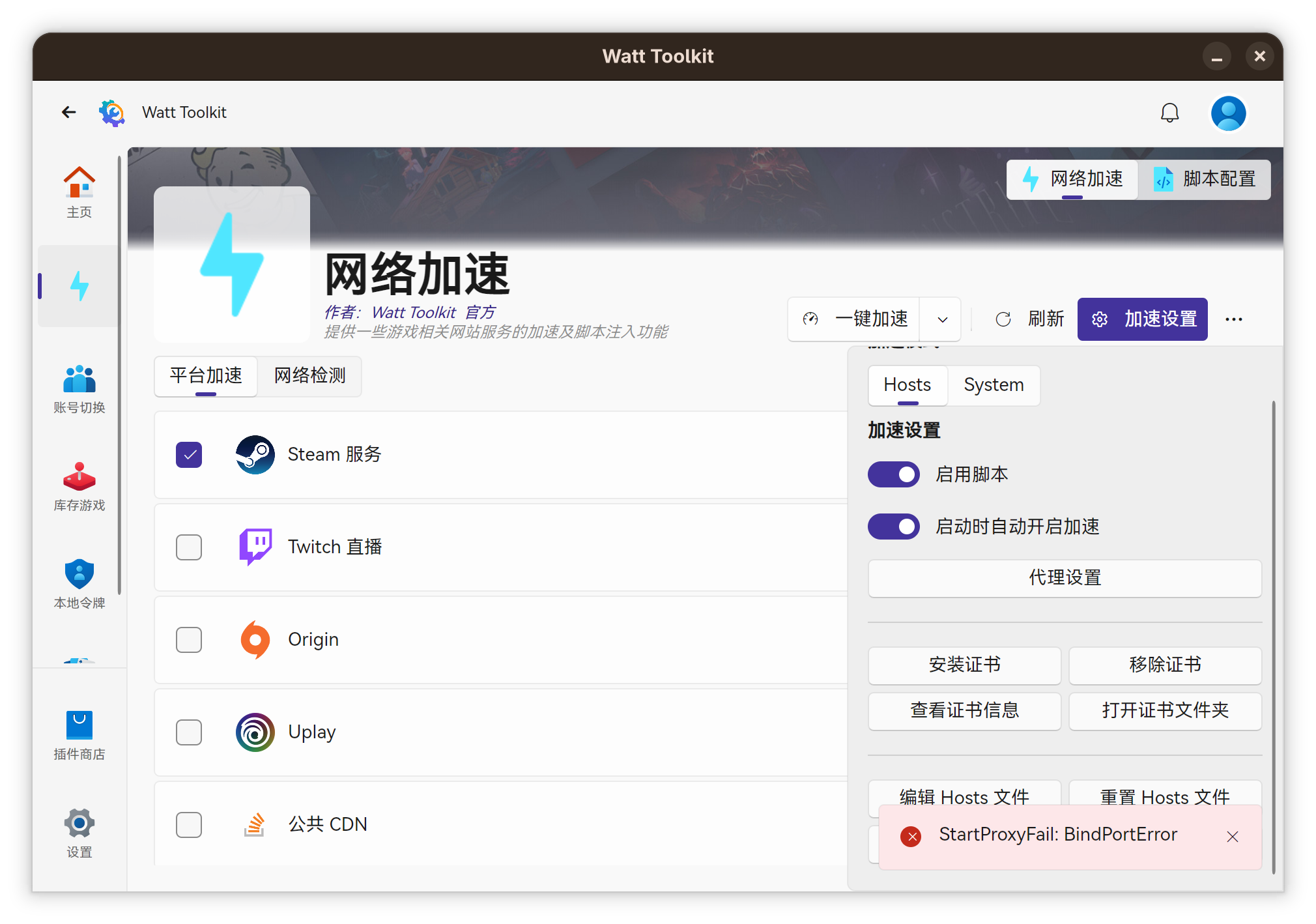1316x924 pixels.
Task: Uncheck the Steam 服务 checkbox
Action: pyautogui.click(x=189, y=455)
